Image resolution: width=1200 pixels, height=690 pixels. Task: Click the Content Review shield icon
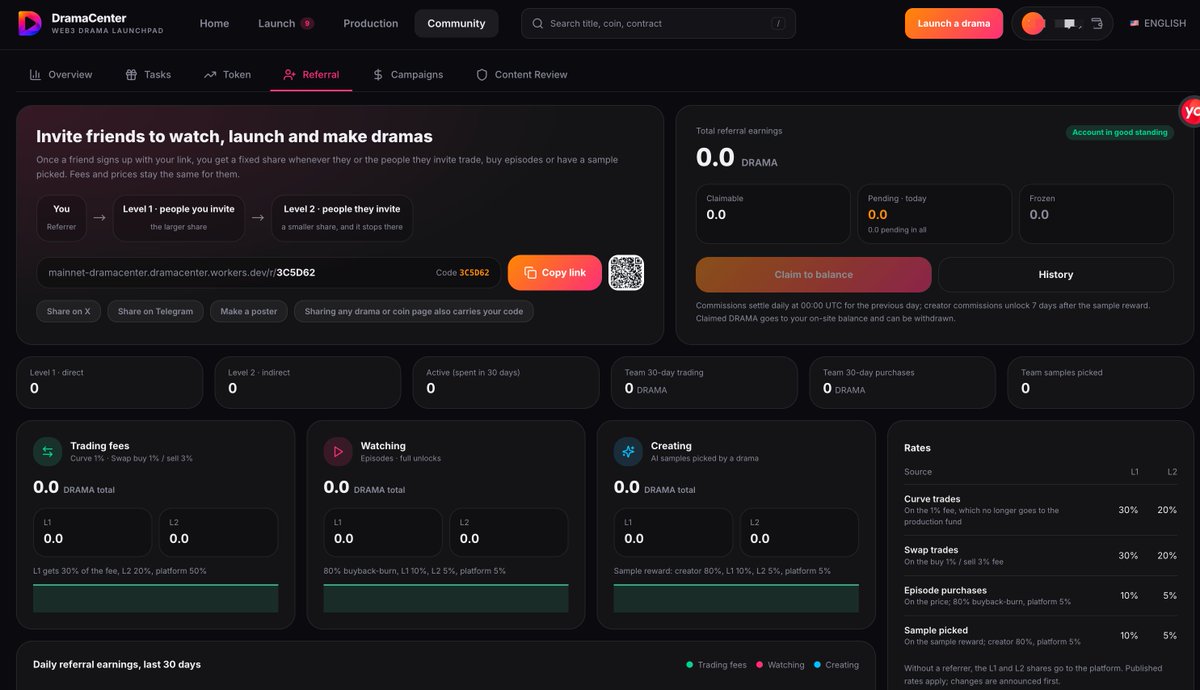click(482, 74)
